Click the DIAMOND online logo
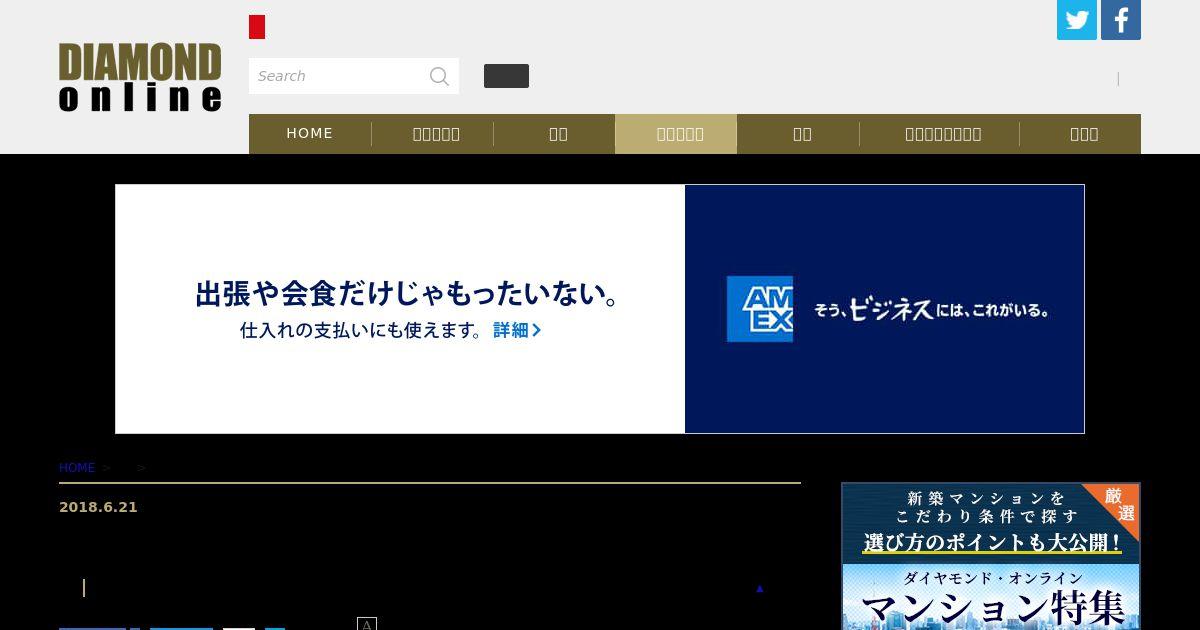Viewport: 1200px width, 630px height. [x=140, y=77]
